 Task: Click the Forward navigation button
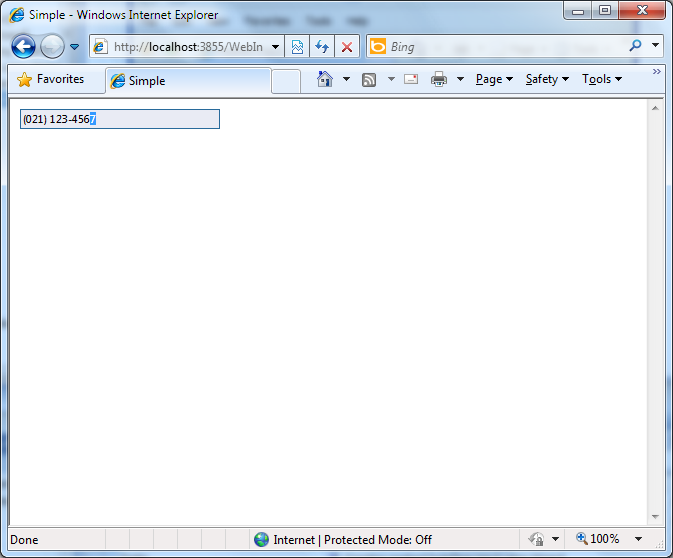pos(52,47)
